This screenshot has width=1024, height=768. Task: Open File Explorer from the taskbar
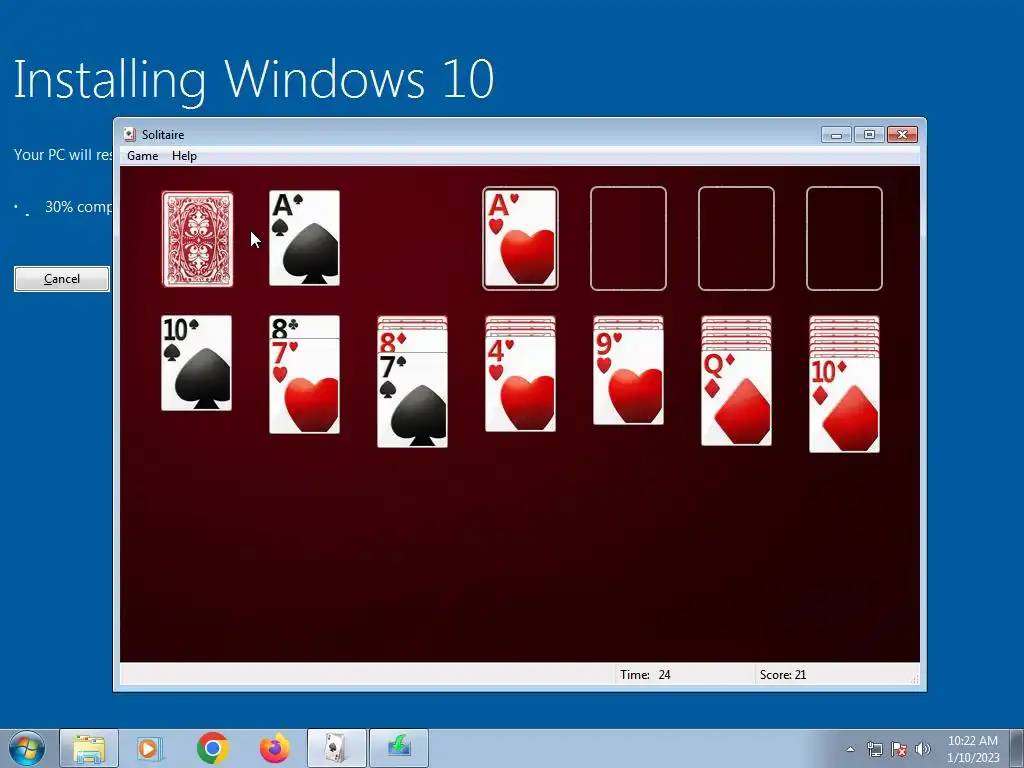[89, 748]
